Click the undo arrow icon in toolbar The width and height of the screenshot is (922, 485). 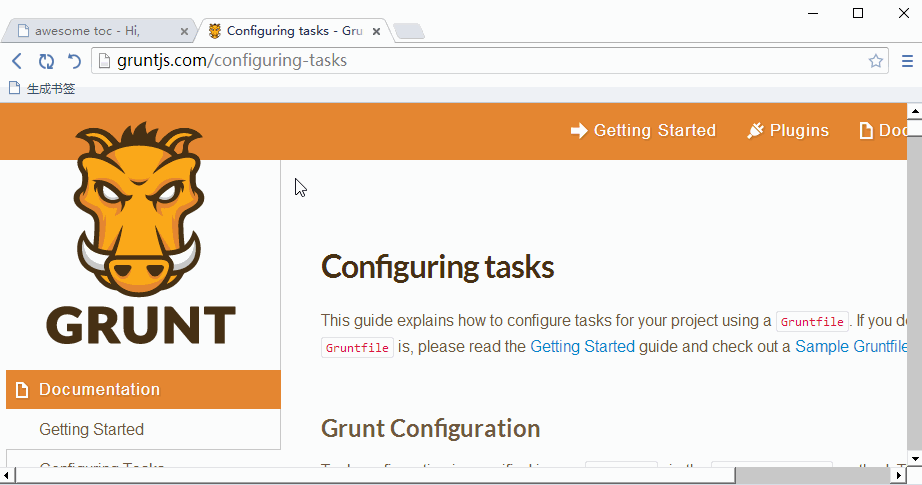tap(74, 61)
